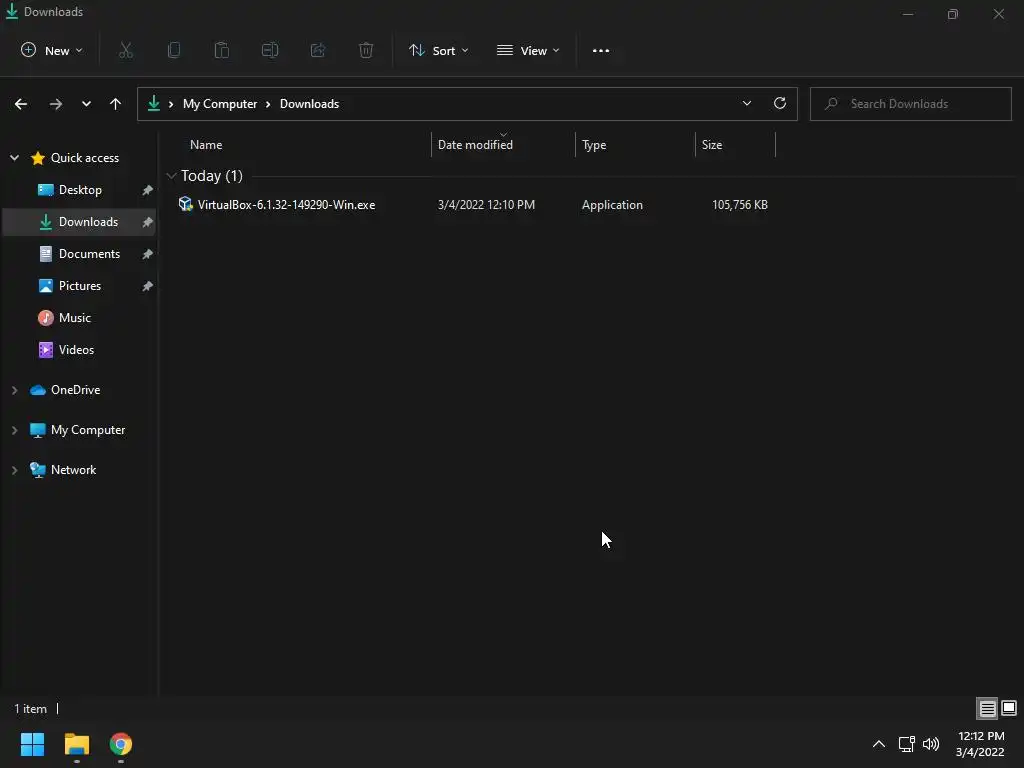Go back with the left arrow
This screenshot has height=768, width=1024.
click(21, 104)
